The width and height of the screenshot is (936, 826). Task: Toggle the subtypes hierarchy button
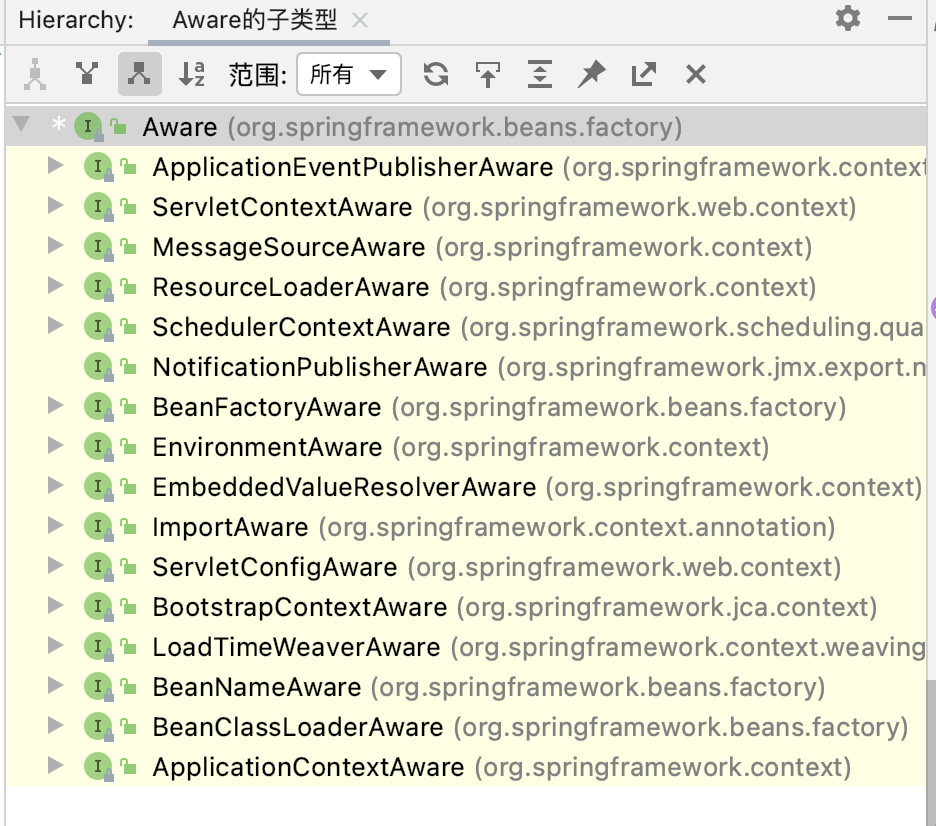click(x=140, y=75)
